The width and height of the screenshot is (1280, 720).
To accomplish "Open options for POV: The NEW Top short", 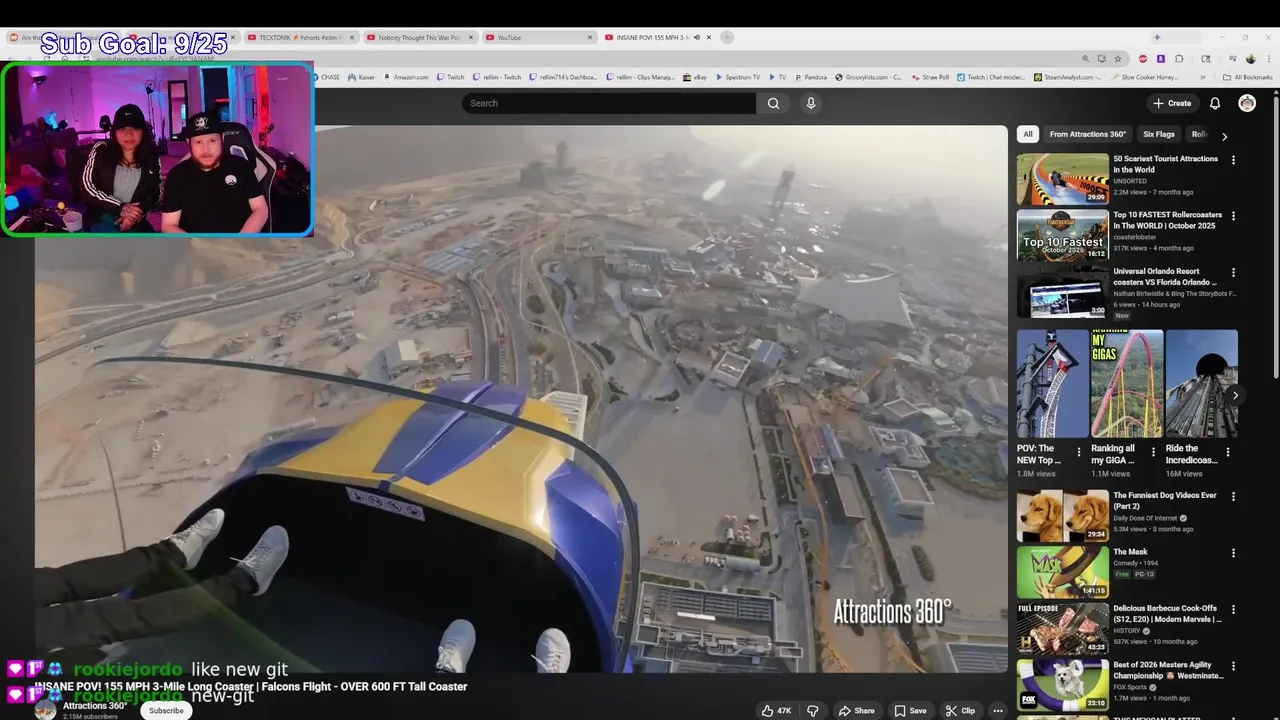I will click(1078, 452).
